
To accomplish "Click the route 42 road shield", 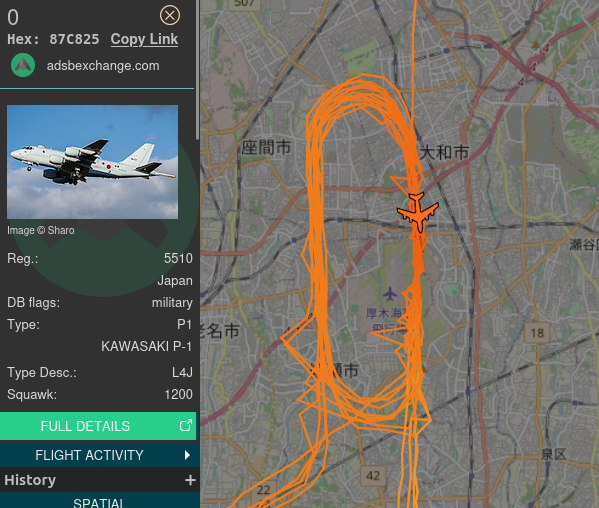I will (x=373, y=476).
